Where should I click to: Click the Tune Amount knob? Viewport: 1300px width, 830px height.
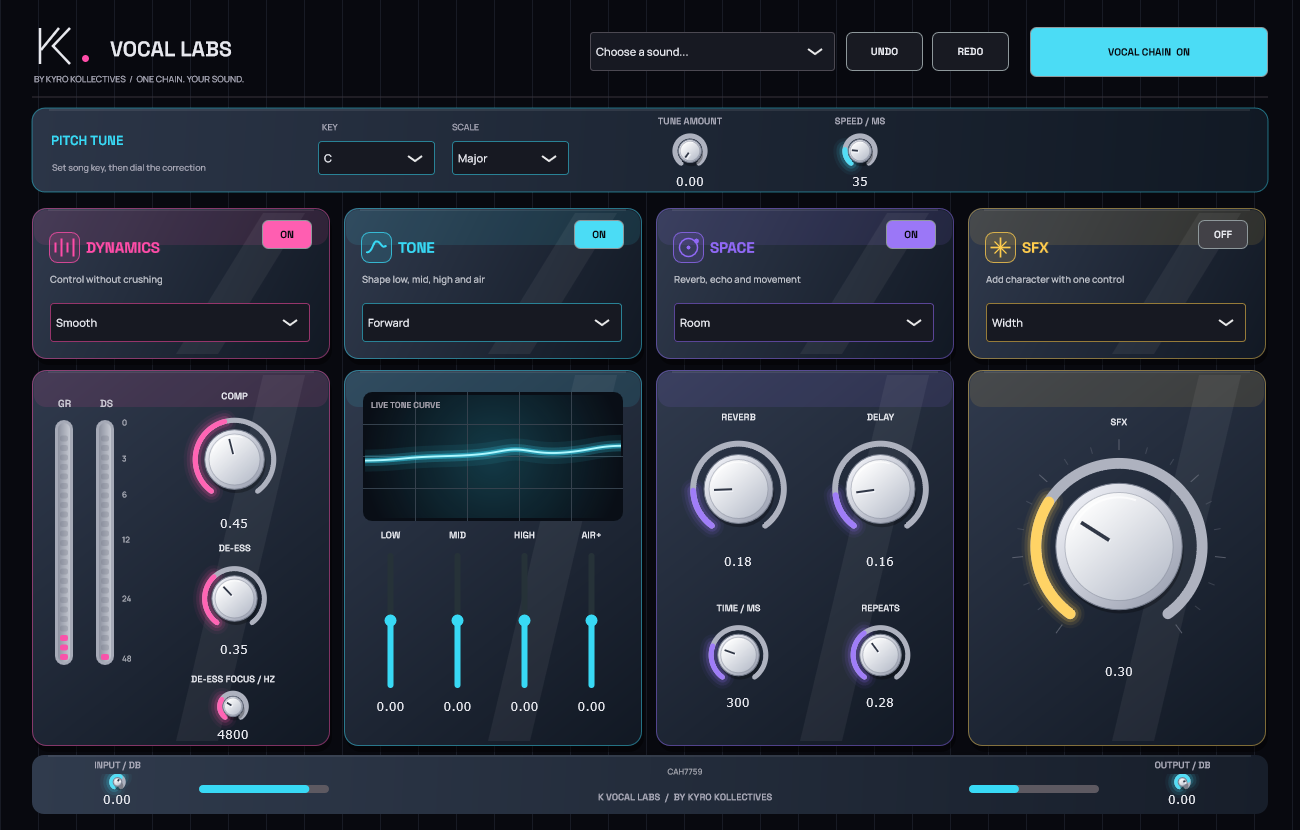689,151
